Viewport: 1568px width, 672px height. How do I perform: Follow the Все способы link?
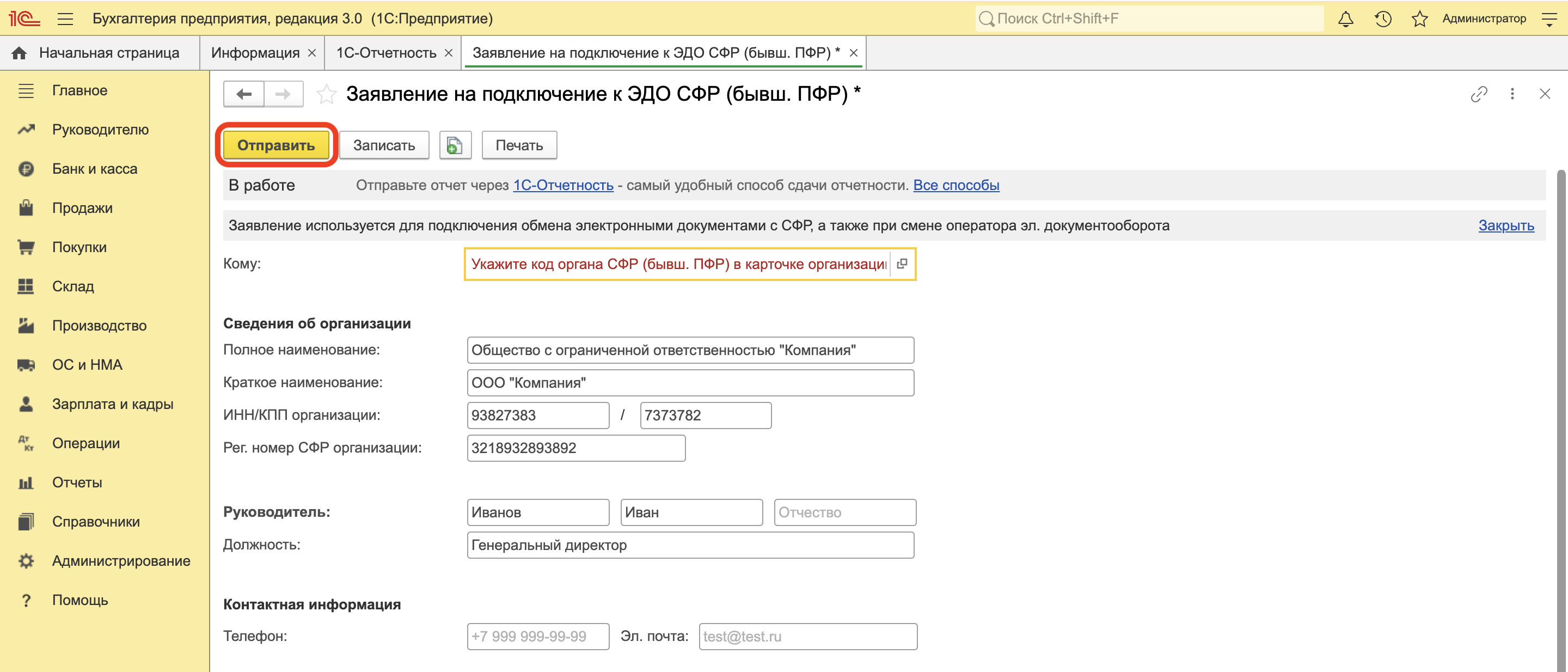(x=955, y=185)
